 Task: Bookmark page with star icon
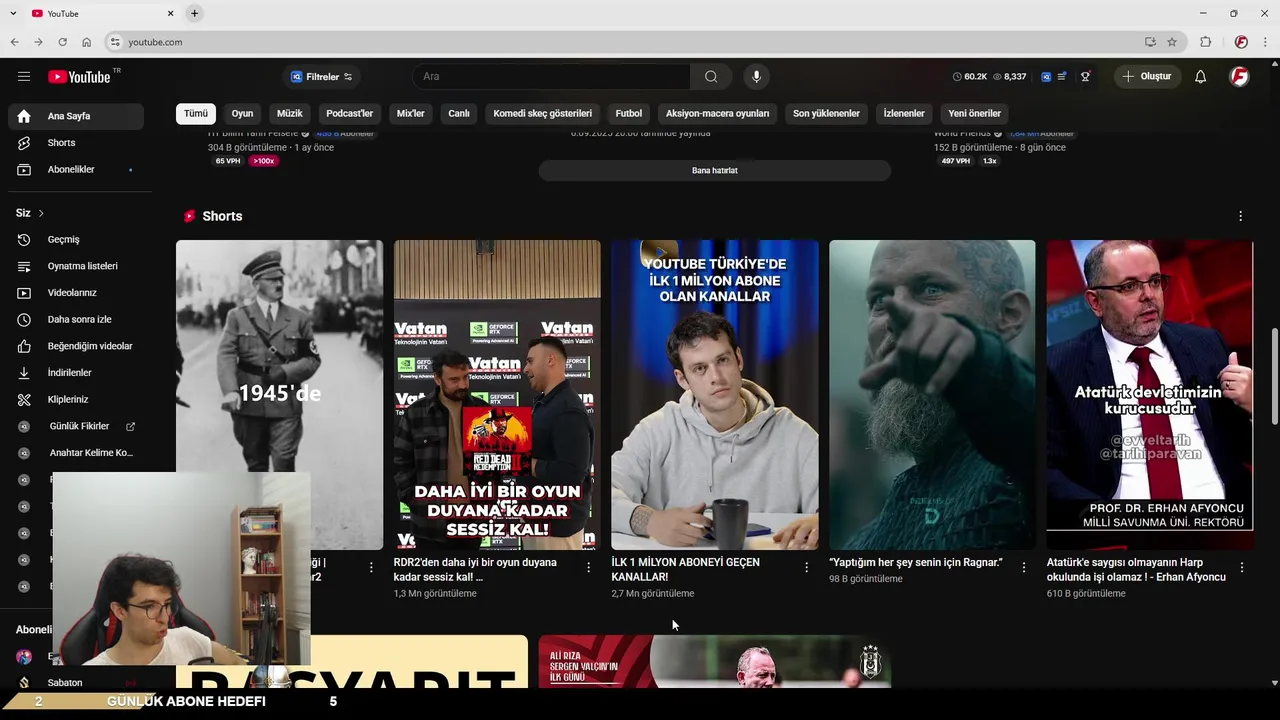click(x=1172, y=42)
